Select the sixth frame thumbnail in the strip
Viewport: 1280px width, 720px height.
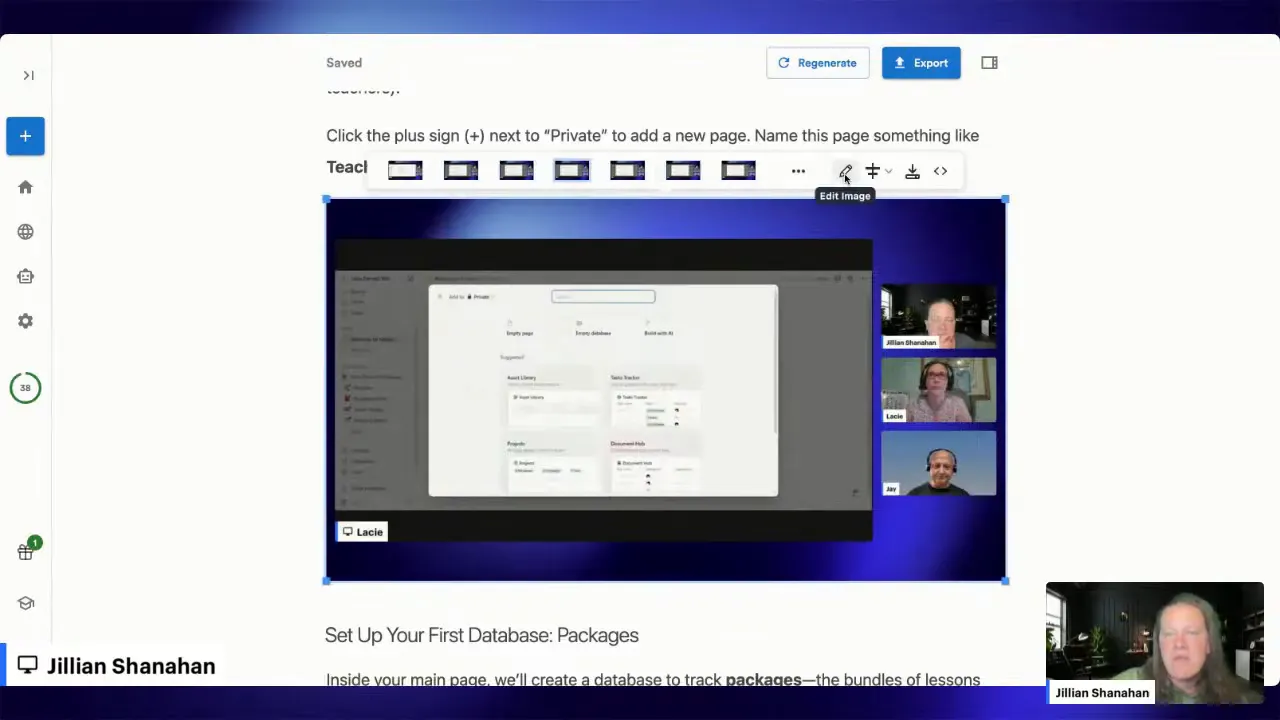coord(683,171)
